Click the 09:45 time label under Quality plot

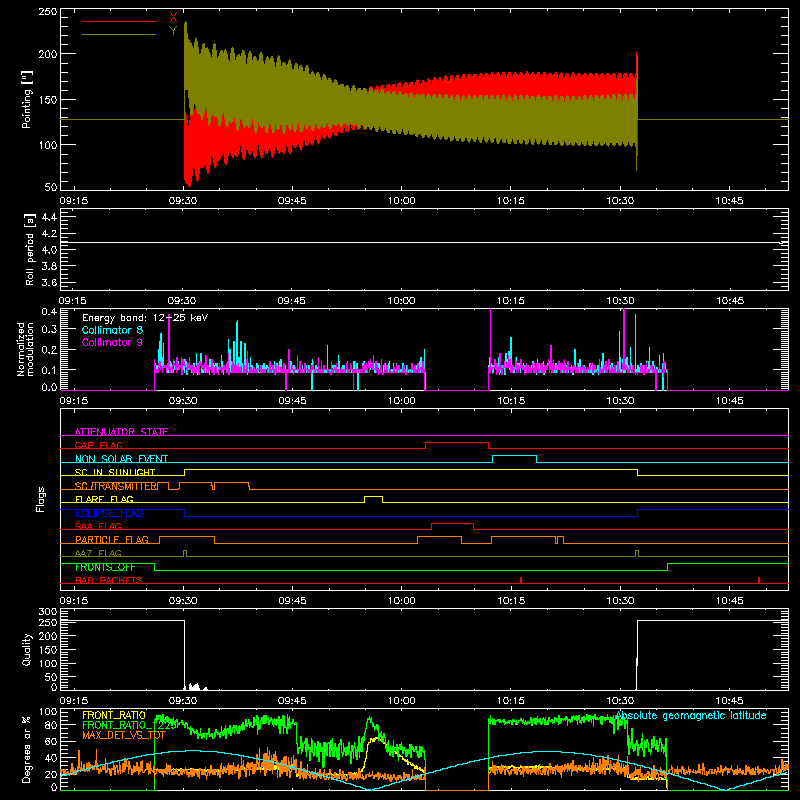[292, 701]
